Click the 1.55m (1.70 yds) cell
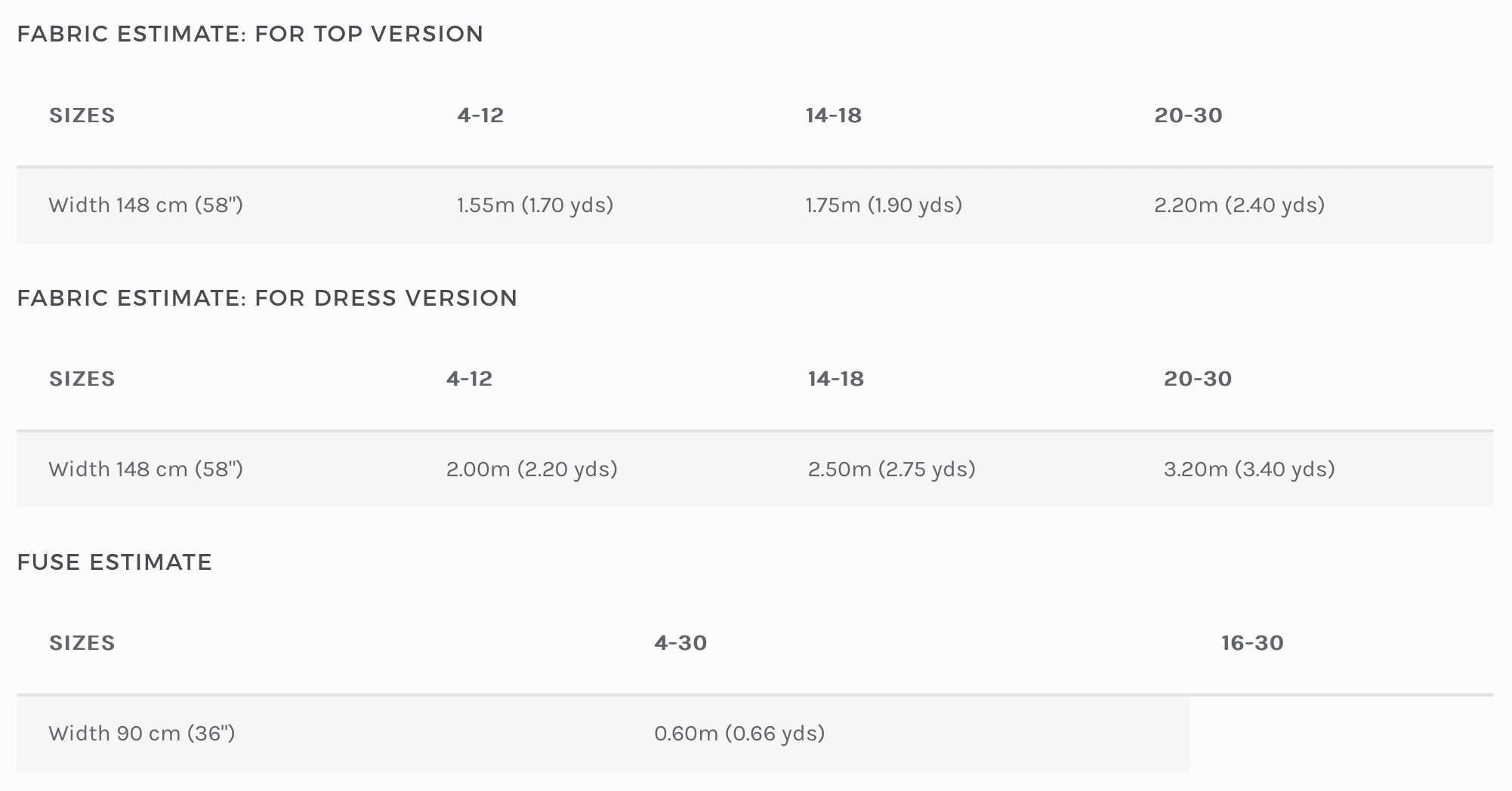 click(x=535, y=205)
